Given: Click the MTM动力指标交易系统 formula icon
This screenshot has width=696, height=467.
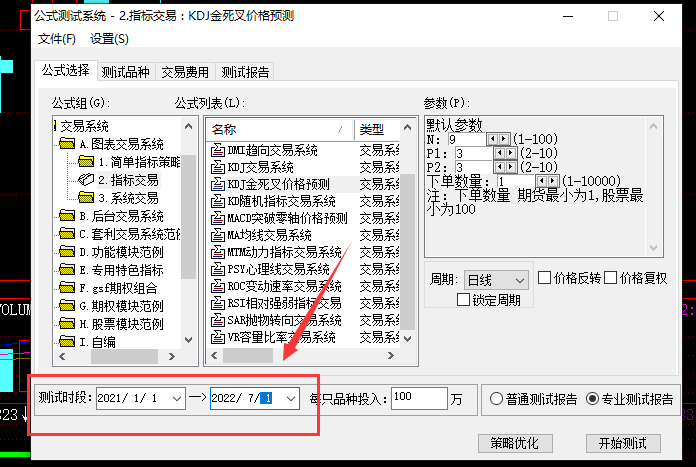Looking at the screenshot, I should [218, 253].
